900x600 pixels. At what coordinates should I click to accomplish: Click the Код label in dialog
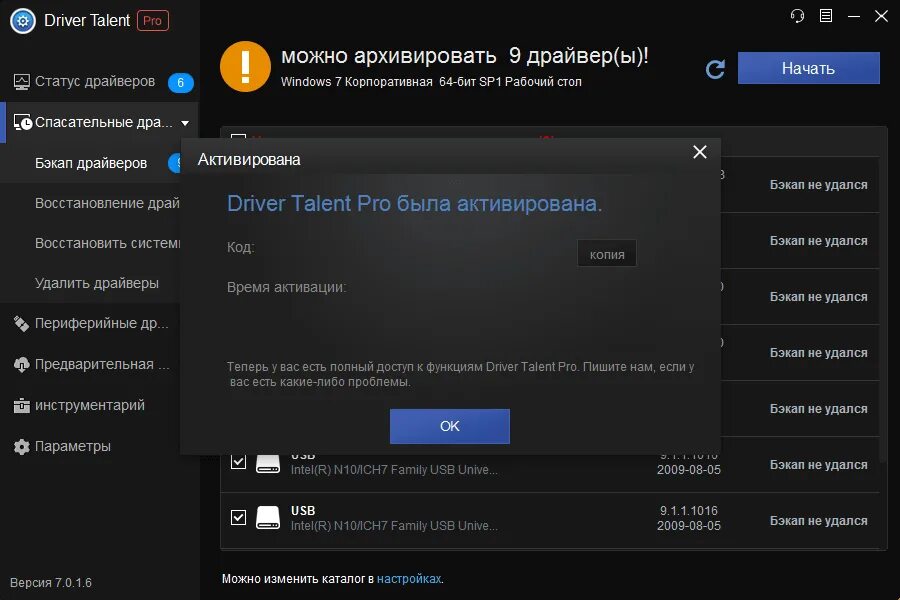click(240, 247)
